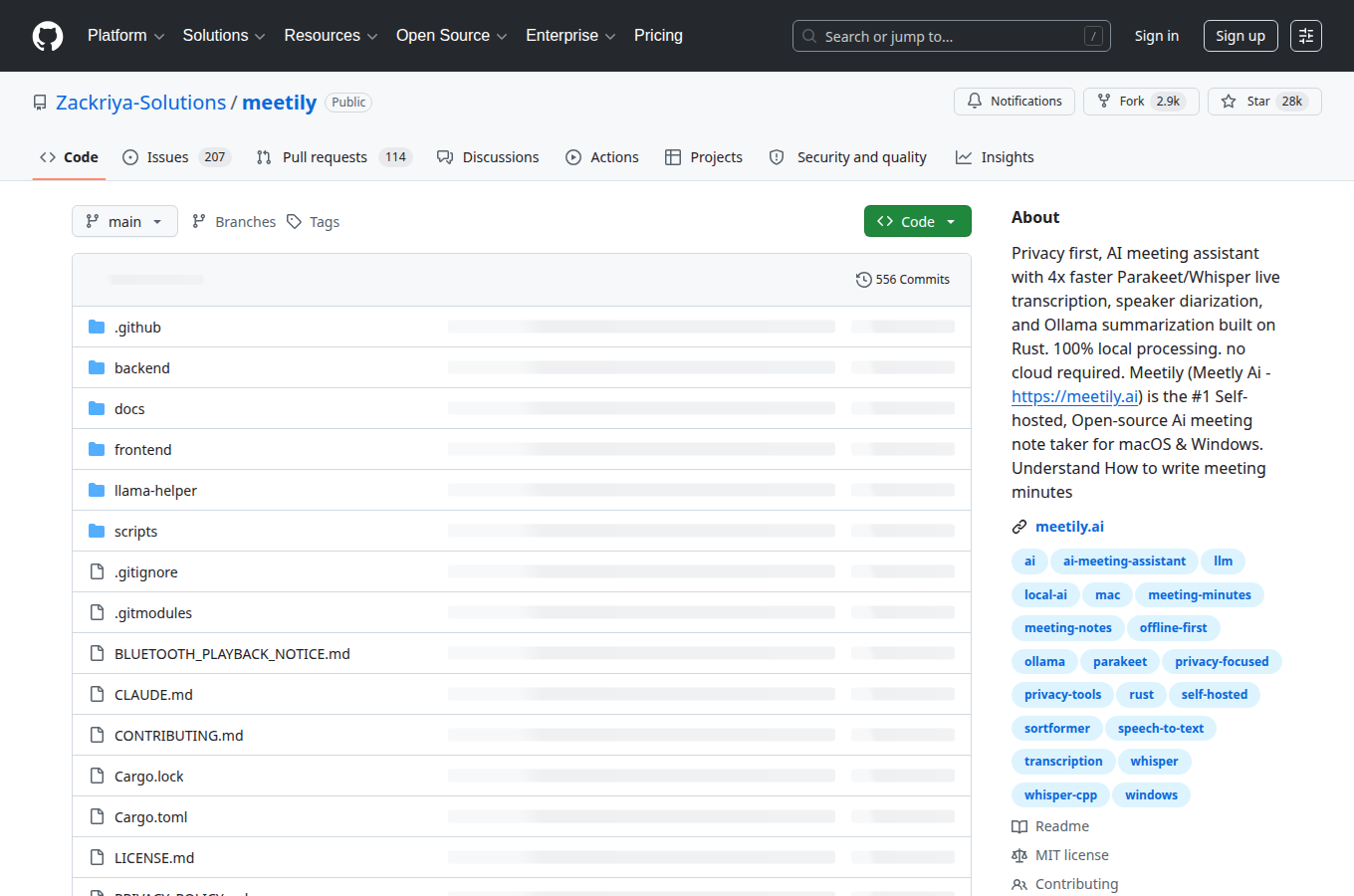This screenshot has width=1354, height=896.
Task: Select the privacy-focused topic tag
Action: (1222, 662)
